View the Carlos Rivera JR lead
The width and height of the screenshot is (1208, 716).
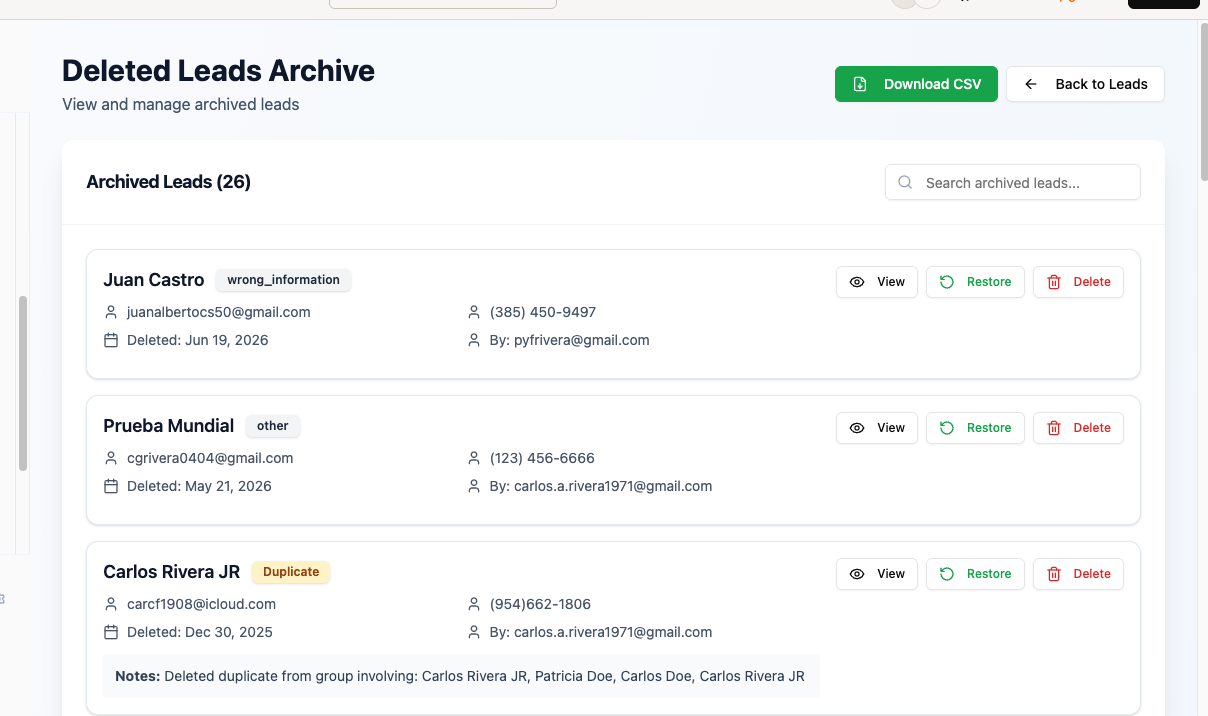877,574
